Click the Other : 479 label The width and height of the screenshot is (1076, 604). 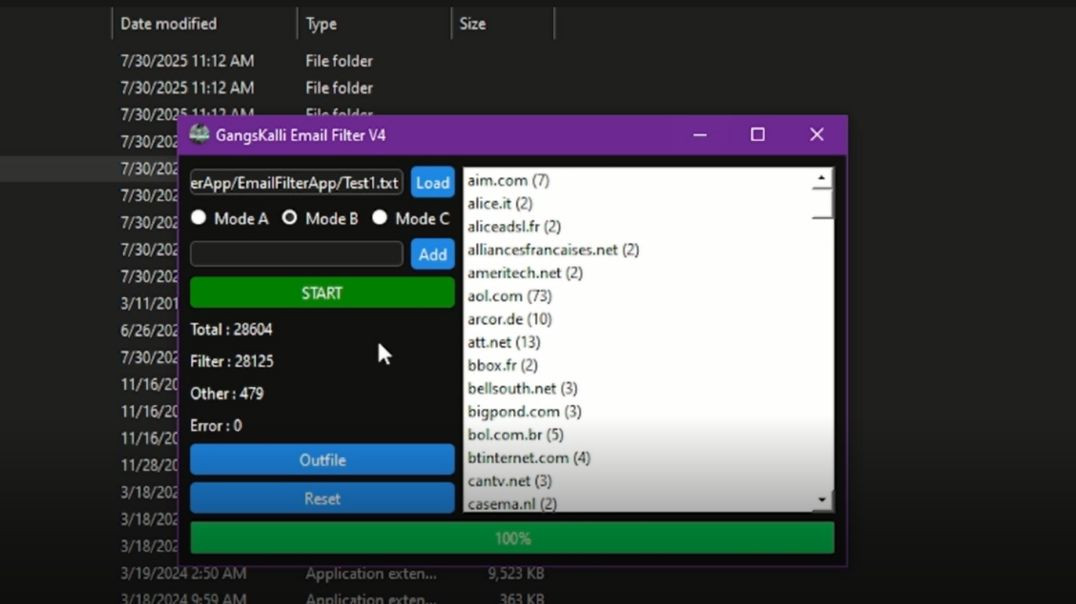point(226,394)
